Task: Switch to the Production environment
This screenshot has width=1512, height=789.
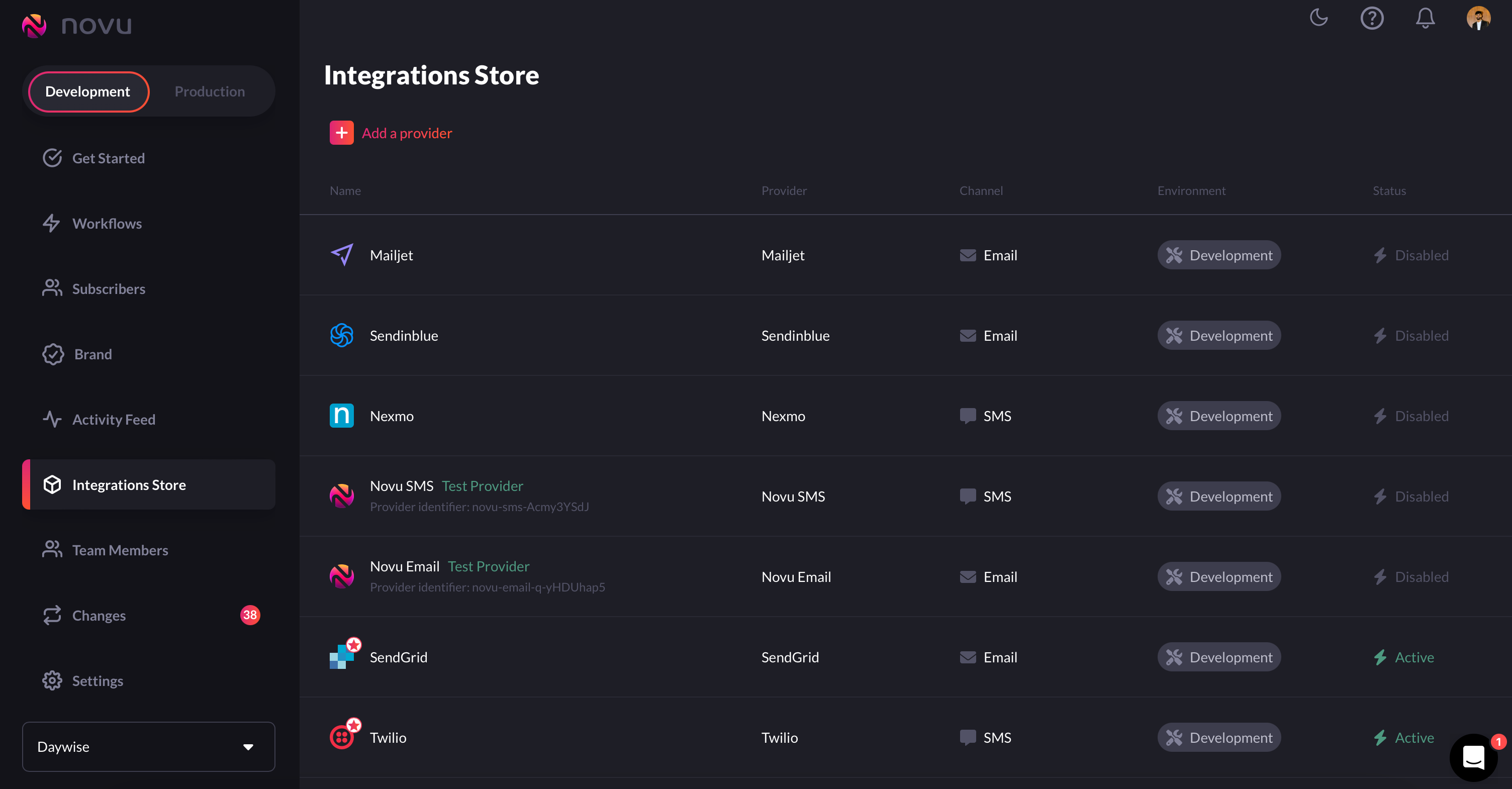Action: click(x=210, y=91)
